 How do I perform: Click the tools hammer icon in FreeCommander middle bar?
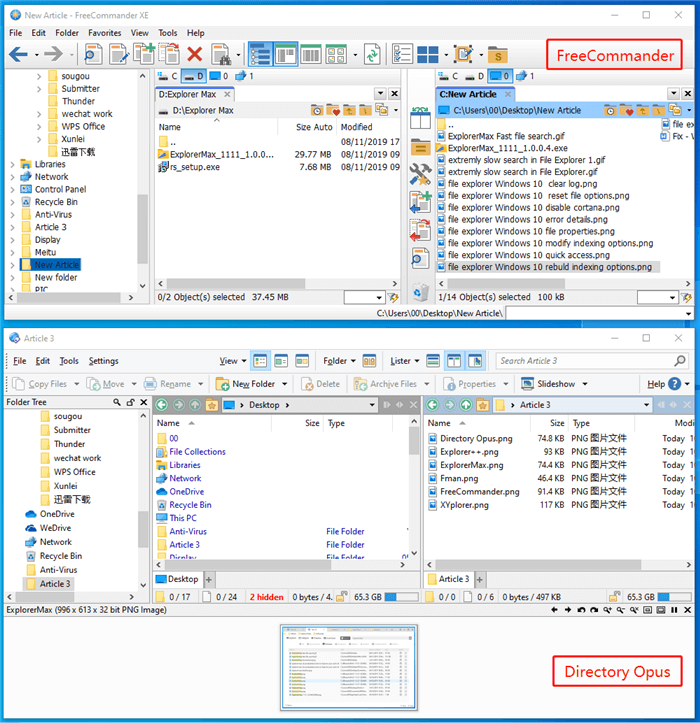[420, 175]
